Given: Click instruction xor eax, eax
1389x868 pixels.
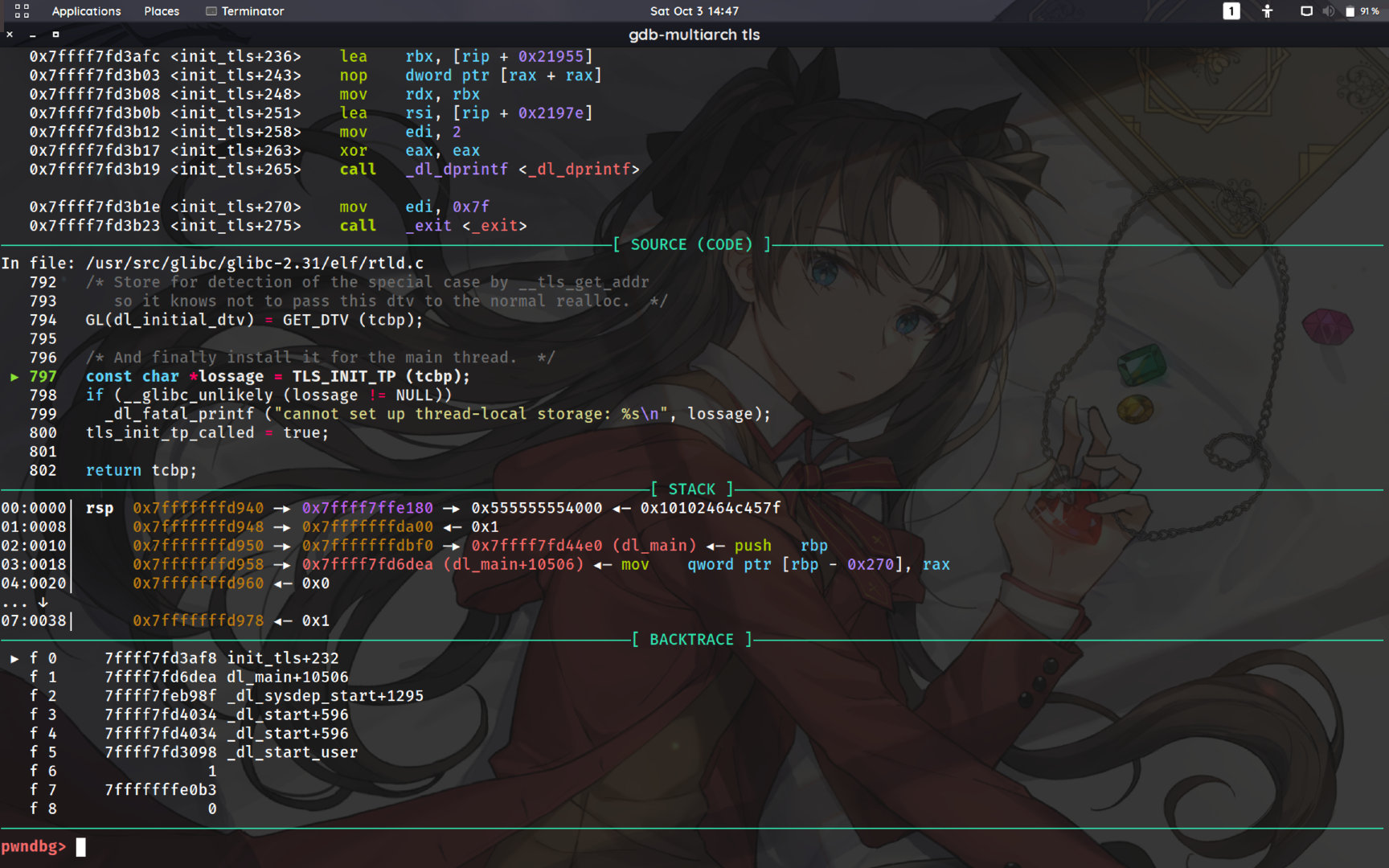Looking at the screenshot, I should point(410,150).
